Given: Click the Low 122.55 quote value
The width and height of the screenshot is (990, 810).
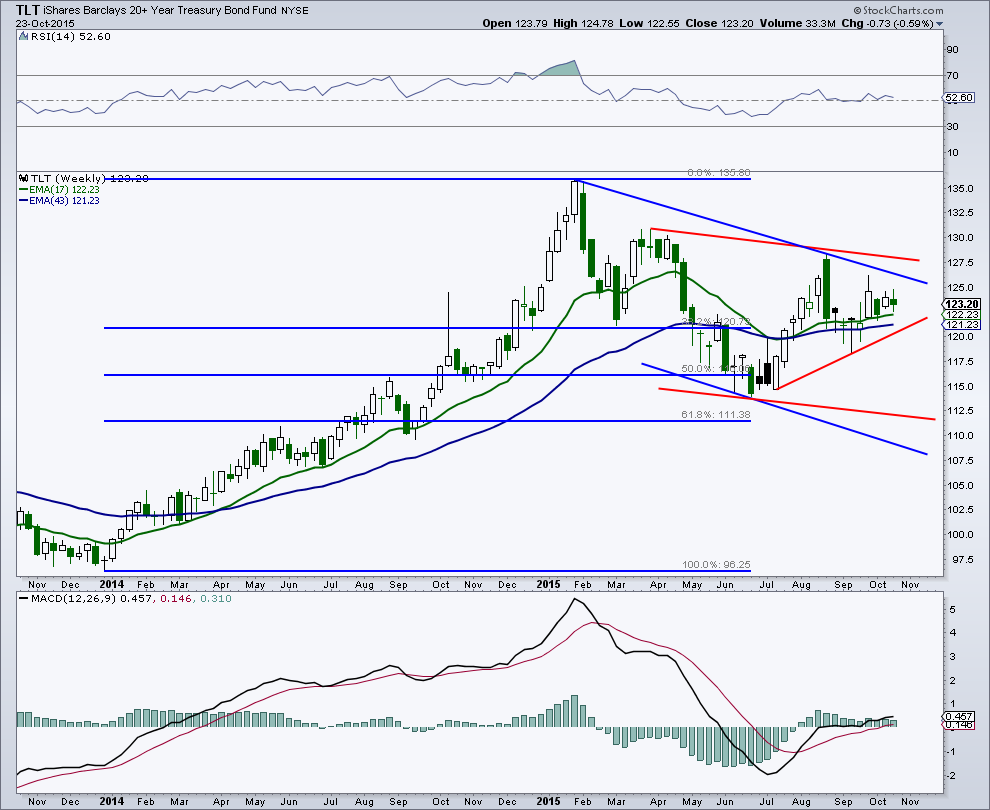Looking at the screenshot, I should [649, 23].
